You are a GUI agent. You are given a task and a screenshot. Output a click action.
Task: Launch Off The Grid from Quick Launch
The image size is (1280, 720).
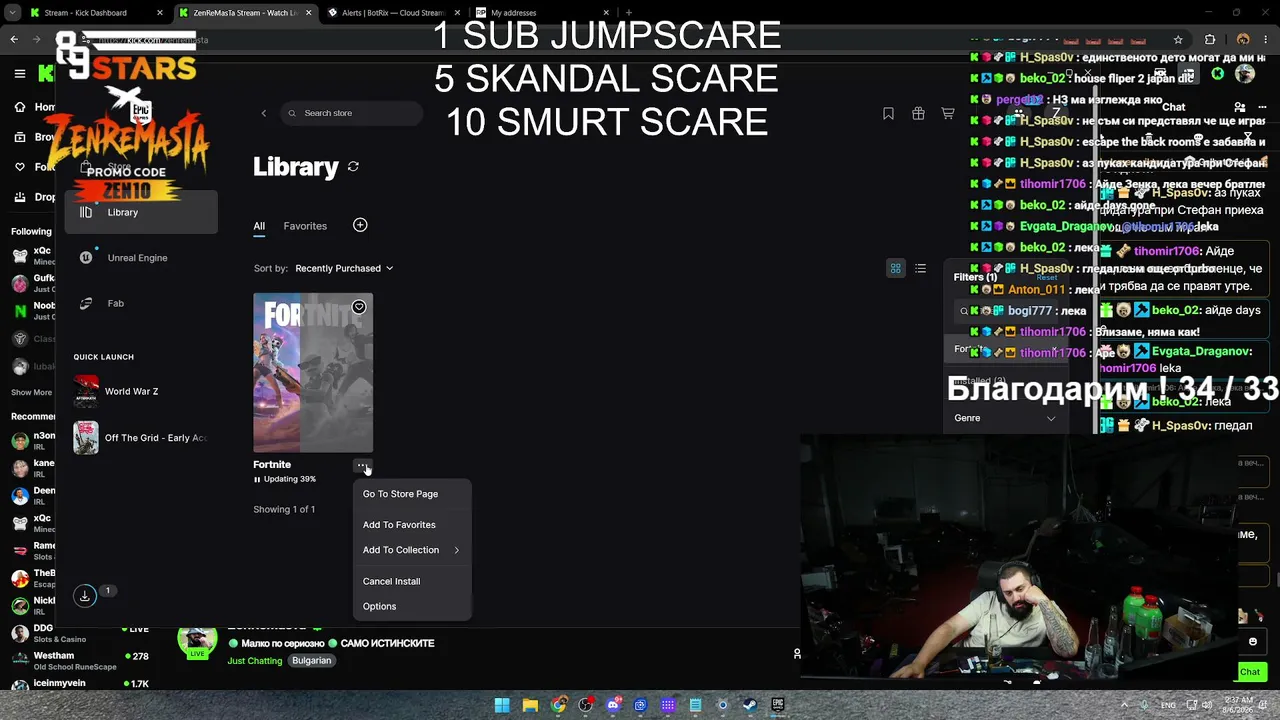(141, 438)
